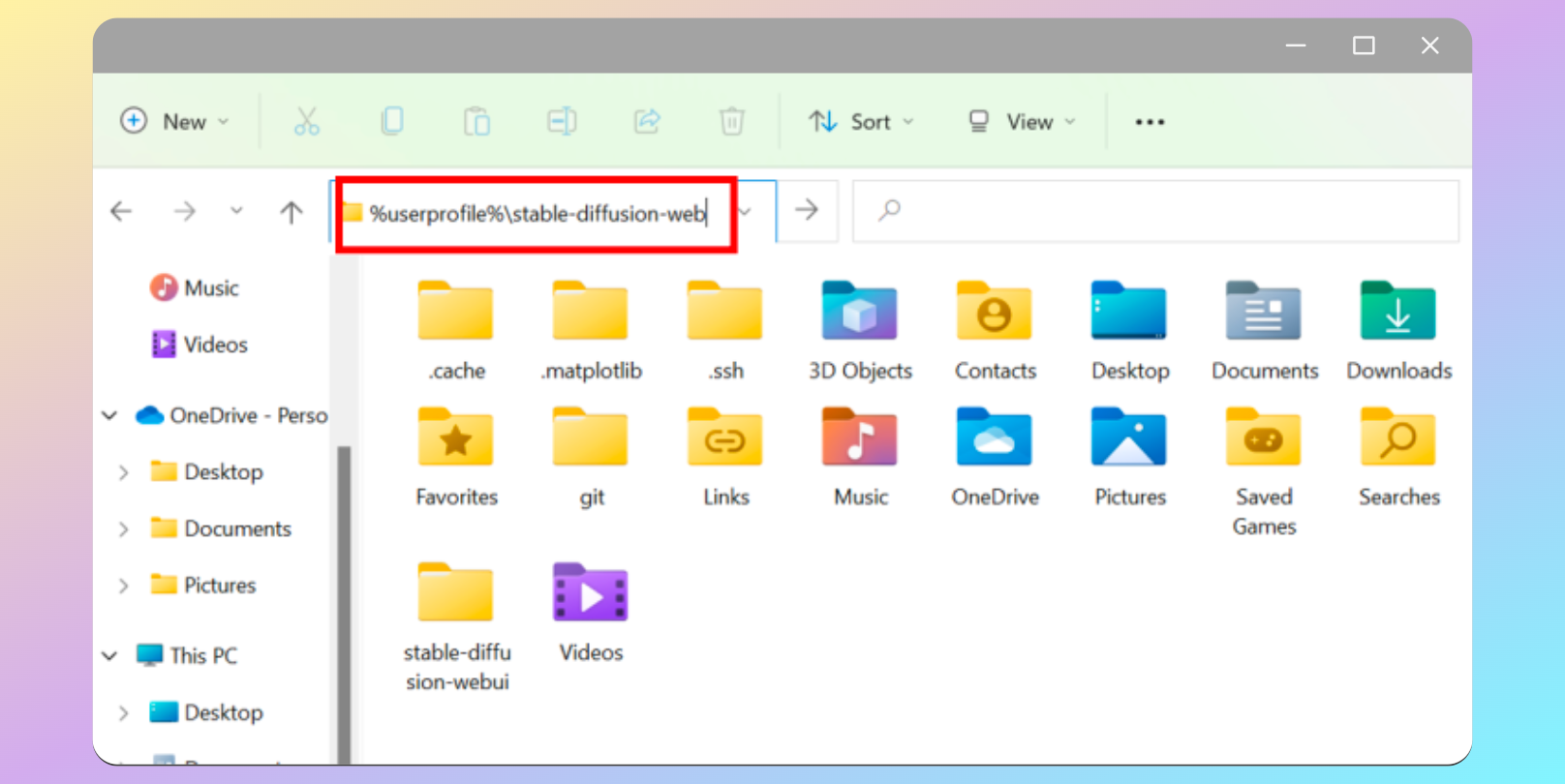Select the Music folder in file grid
The width and height of the screenshot is (1565, 784).
tap(860, 457)
